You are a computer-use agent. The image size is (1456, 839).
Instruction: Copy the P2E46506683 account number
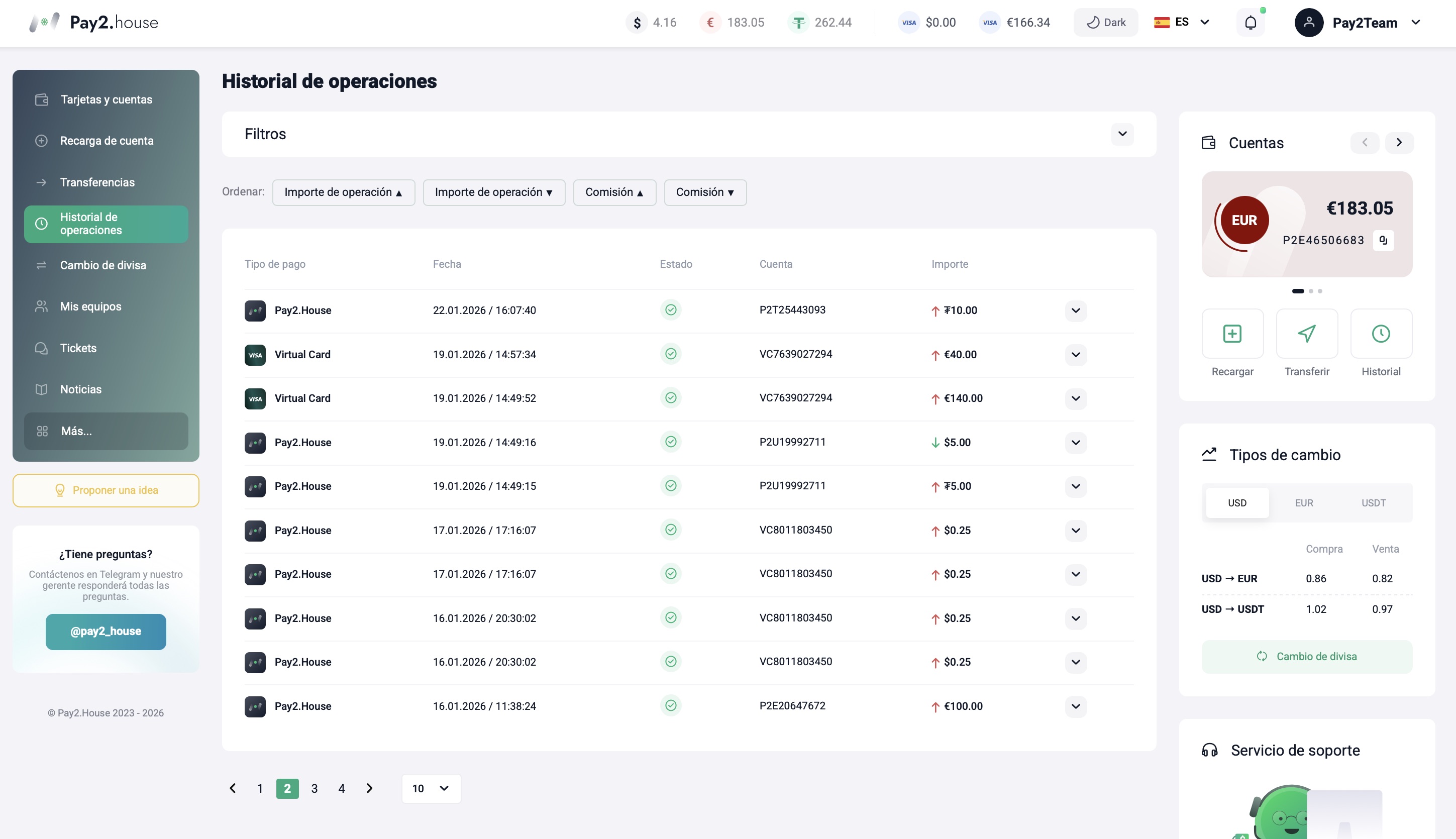point(1384,240)
